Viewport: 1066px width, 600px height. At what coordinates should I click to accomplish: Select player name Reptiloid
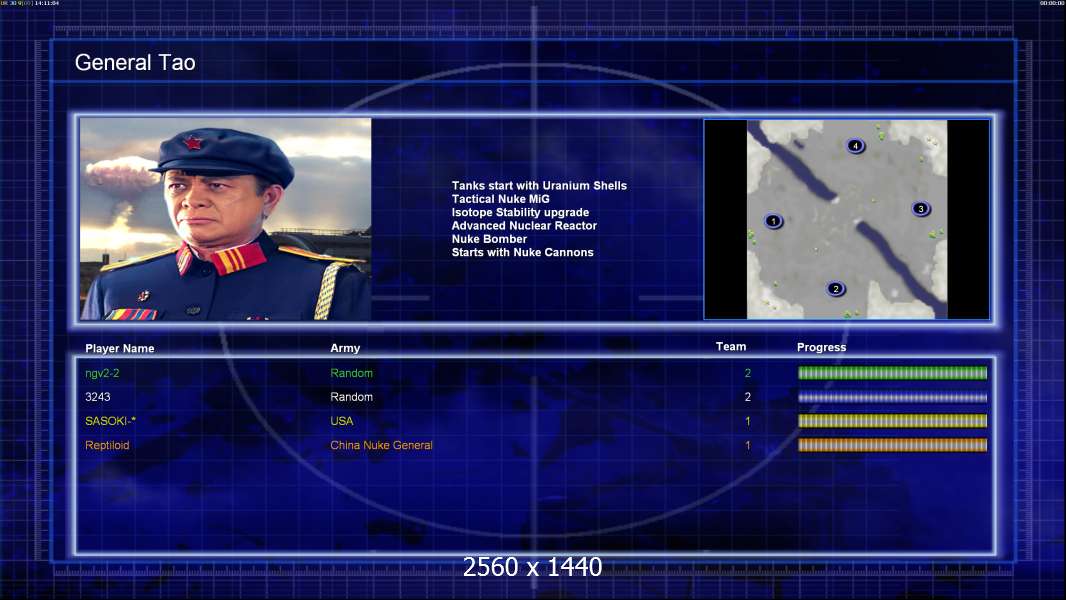point(107,445)
